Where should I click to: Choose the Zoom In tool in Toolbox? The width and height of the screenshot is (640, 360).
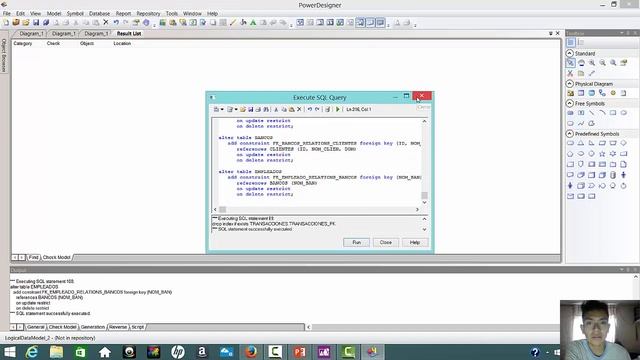tap(592, 63)
